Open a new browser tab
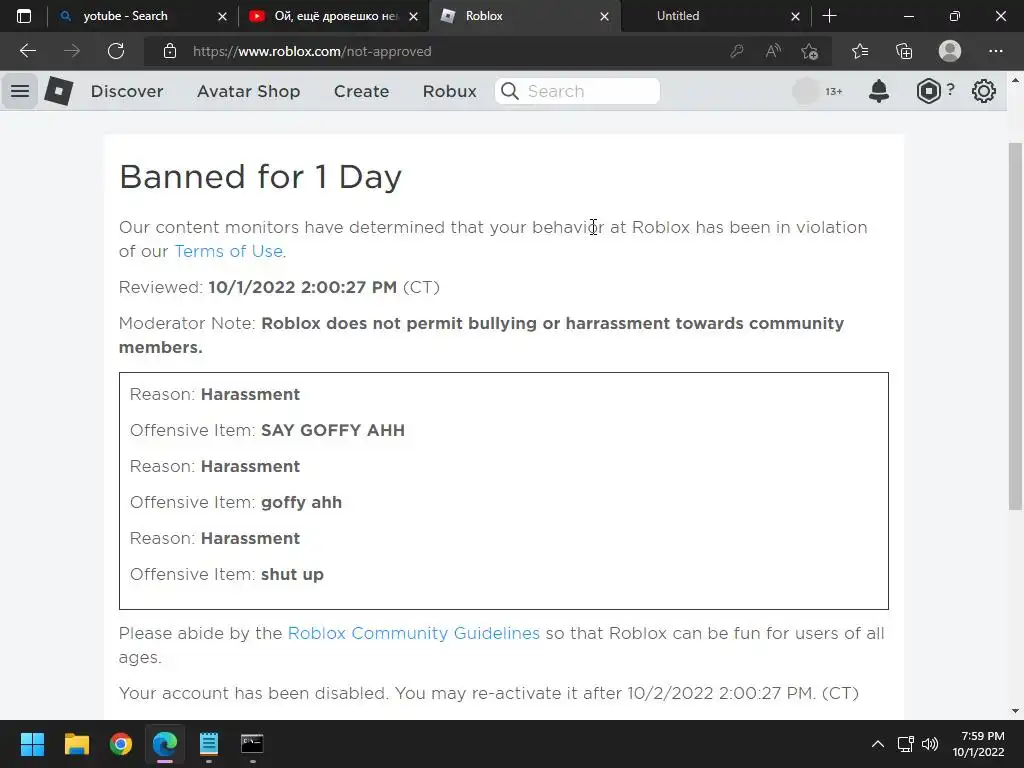1024x768 pixels. [x=829, y=16]
